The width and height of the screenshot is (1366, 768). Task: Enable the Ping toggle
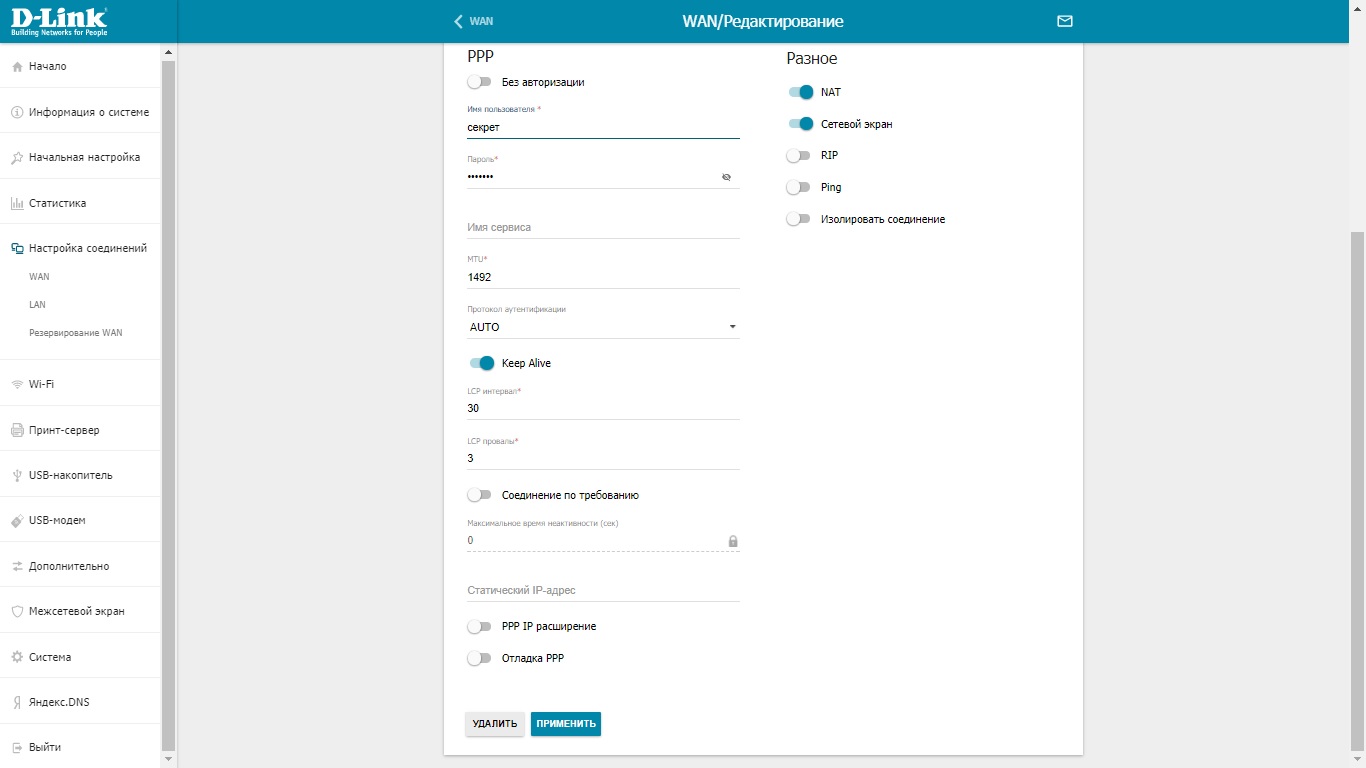[798, 187]
